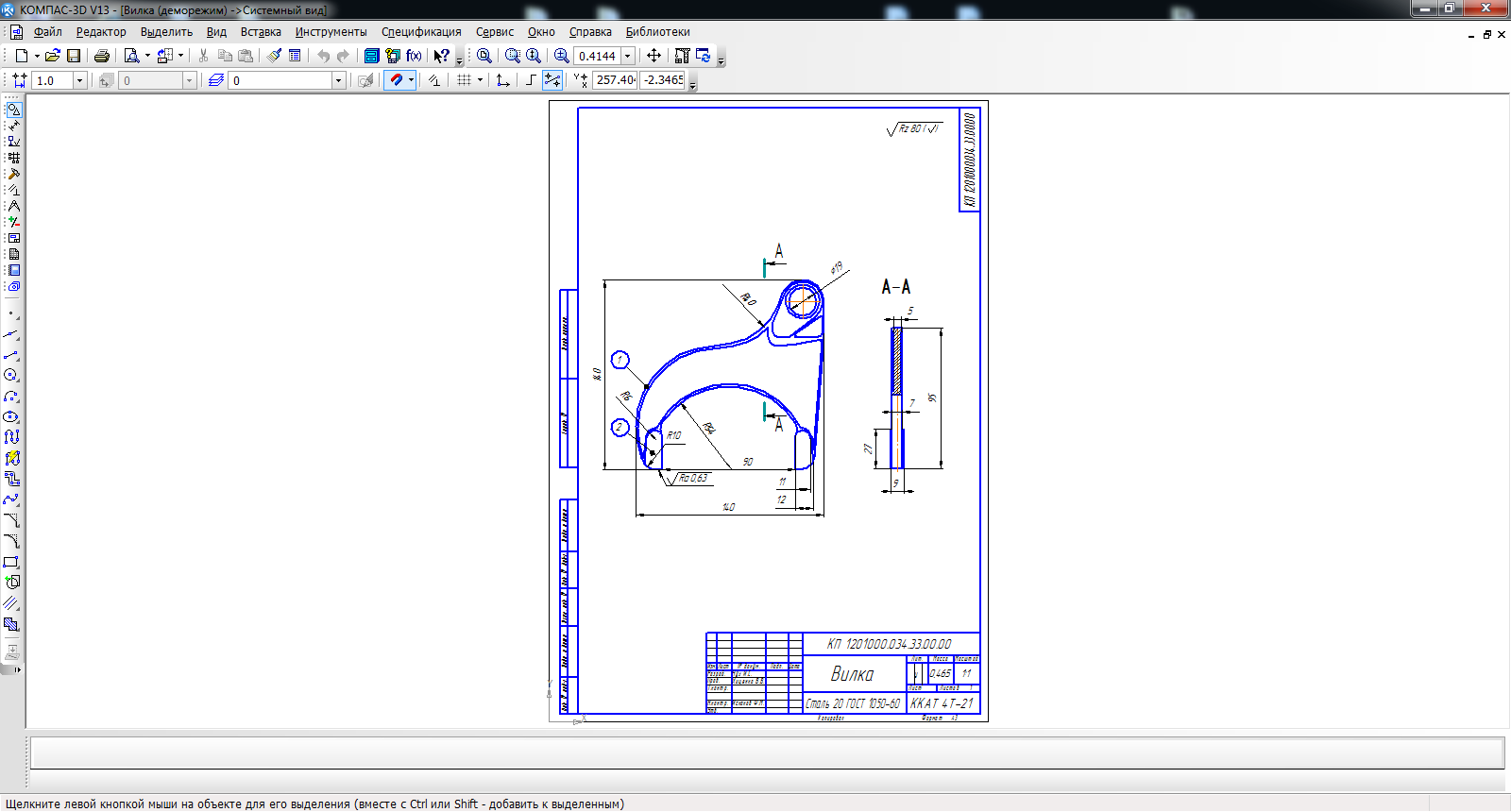Toggle orthogonal drawing mode button
The image size is (1511, 812).
point(531,80)
